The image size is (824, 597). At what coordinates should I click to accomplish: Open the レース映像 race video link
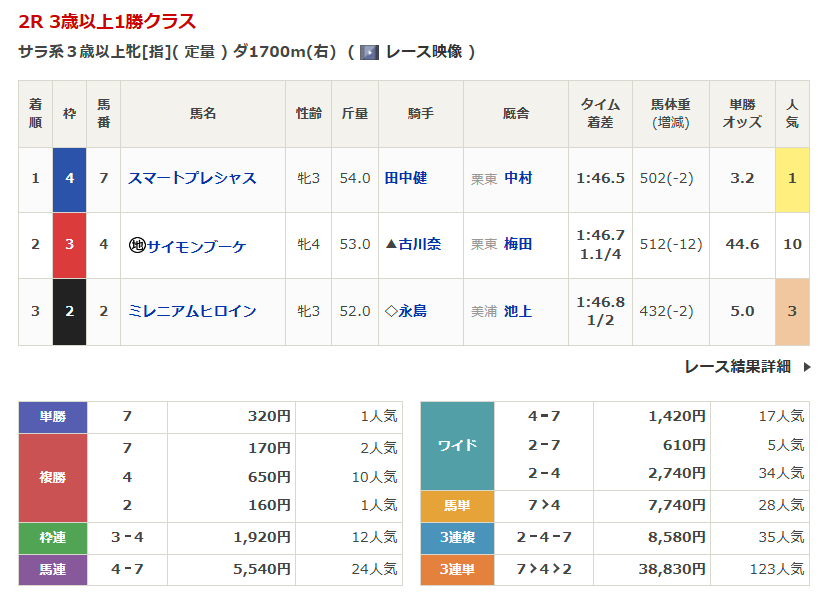(x=422, y=52)
